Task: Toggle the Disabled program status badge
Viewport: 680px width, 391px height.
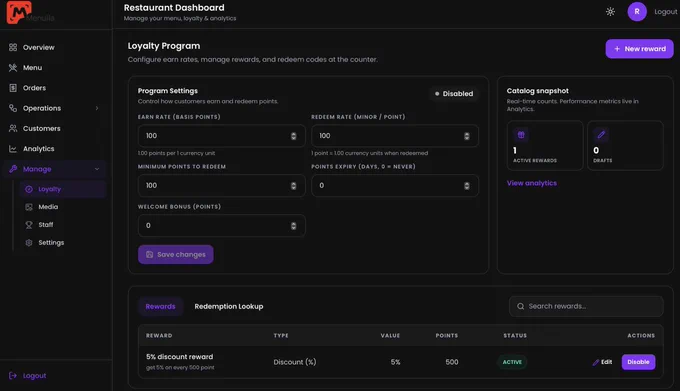Action: (x=454, y=94)
